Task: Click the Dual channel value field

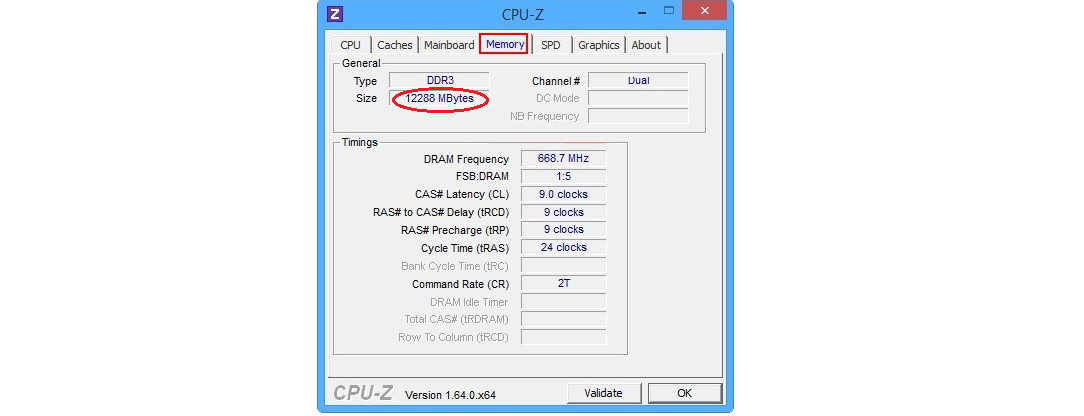Action: pos(638,80)
